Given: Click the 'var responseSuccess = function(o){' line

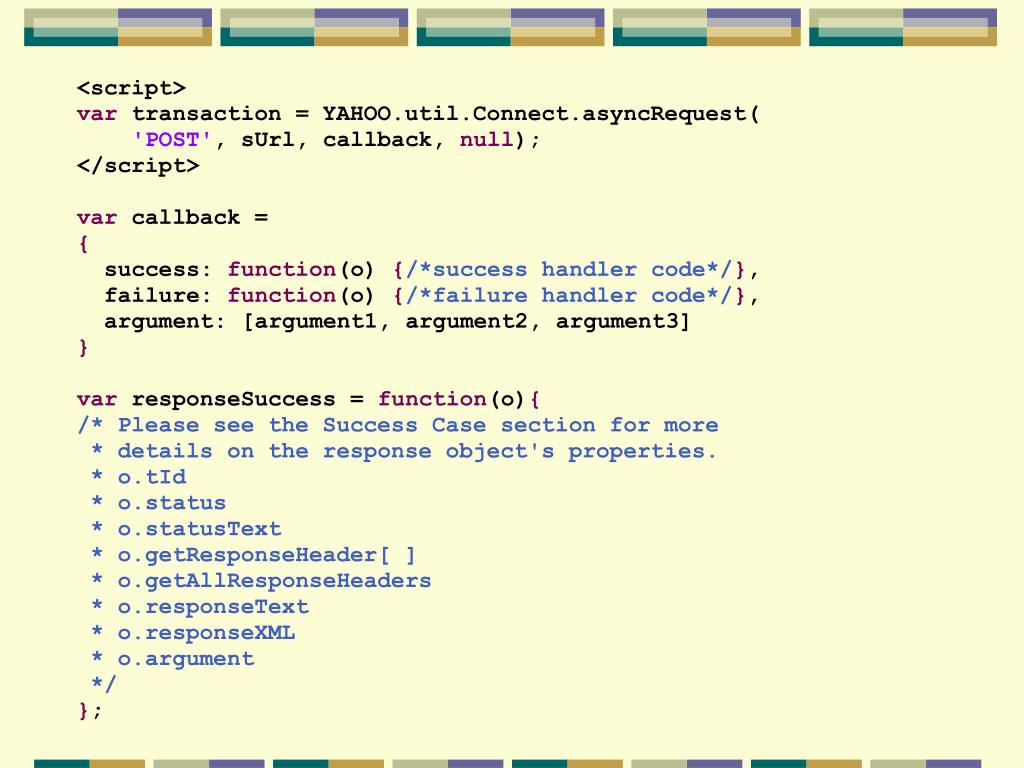Looking at the screenshot, I should [308, 399].
